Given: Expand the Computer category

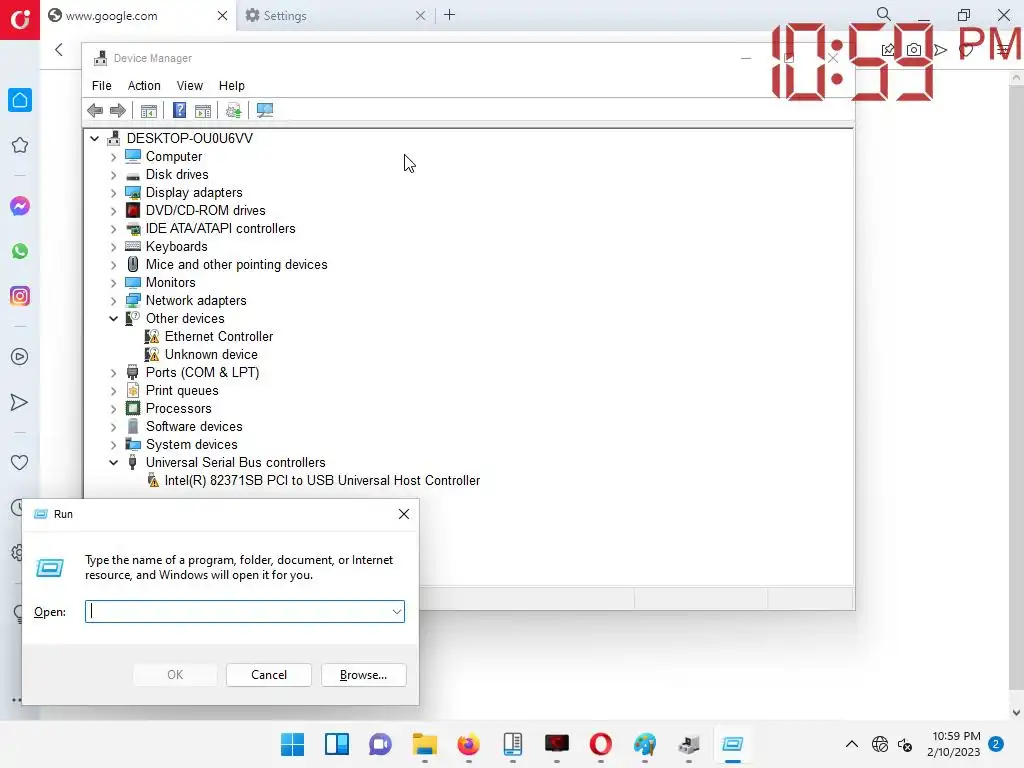Looking at the screenshot, I should [114, 157].
